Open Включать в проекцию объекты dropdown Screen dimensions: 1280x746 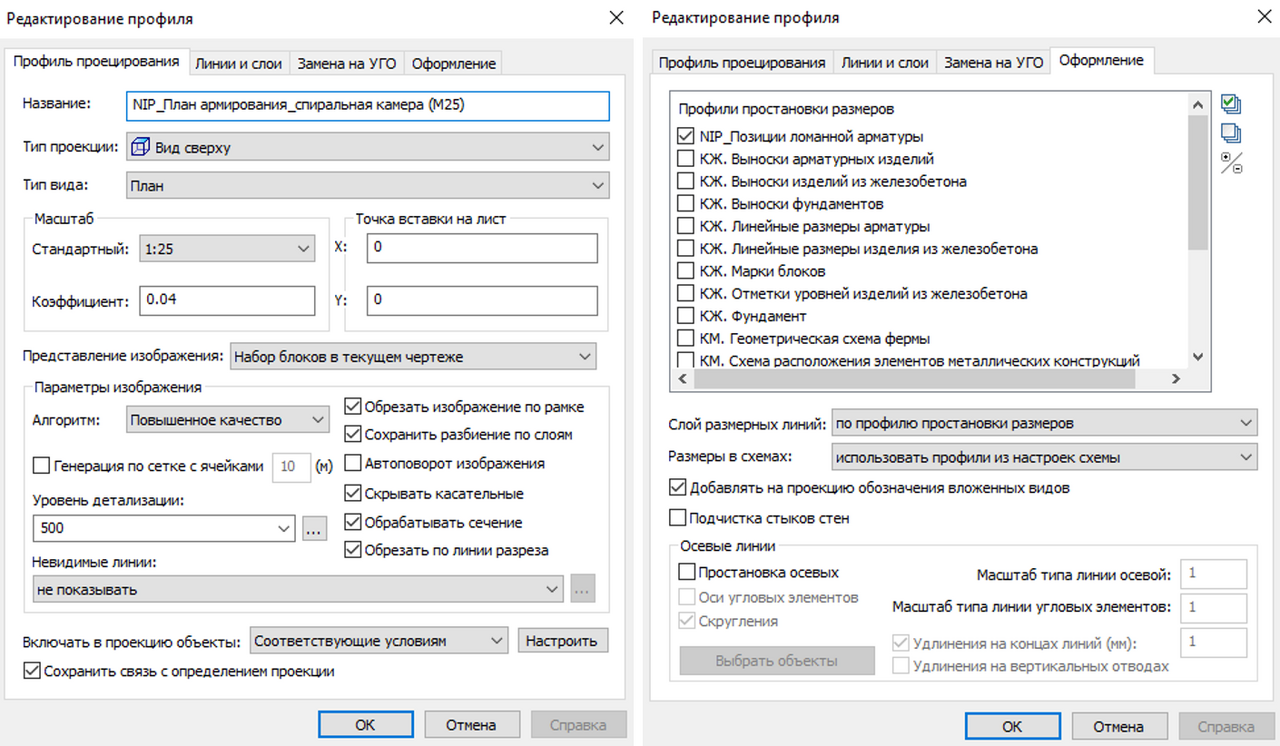(x=379, y=641)
